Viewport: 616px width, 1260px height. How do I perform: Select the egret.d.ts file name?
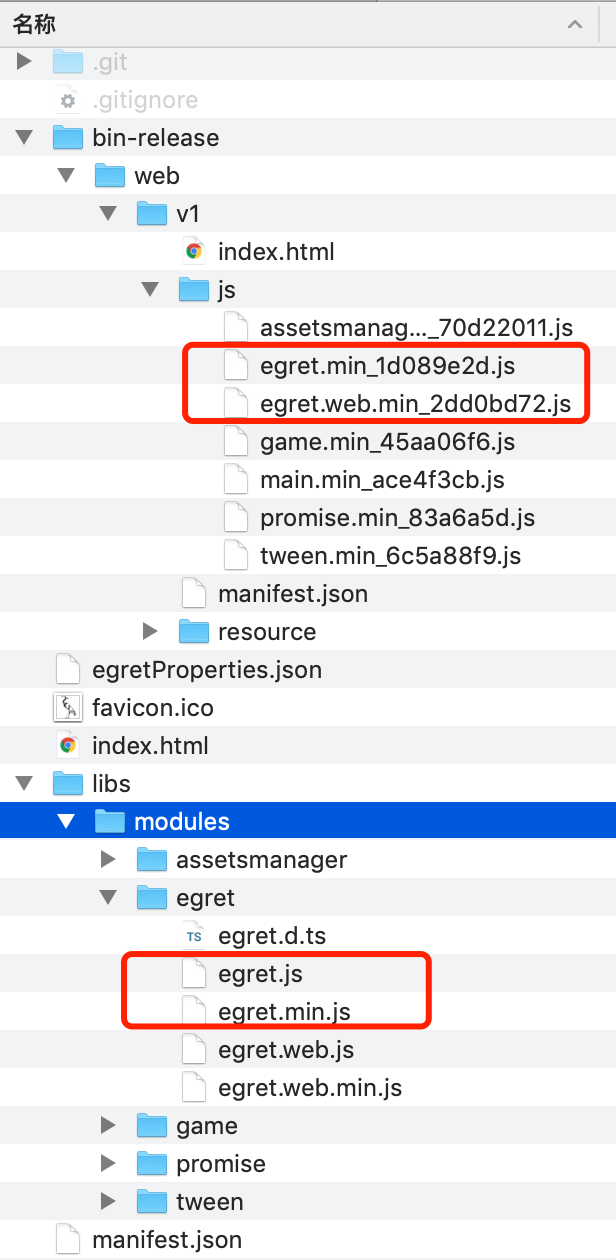click(x=272, y=936)
